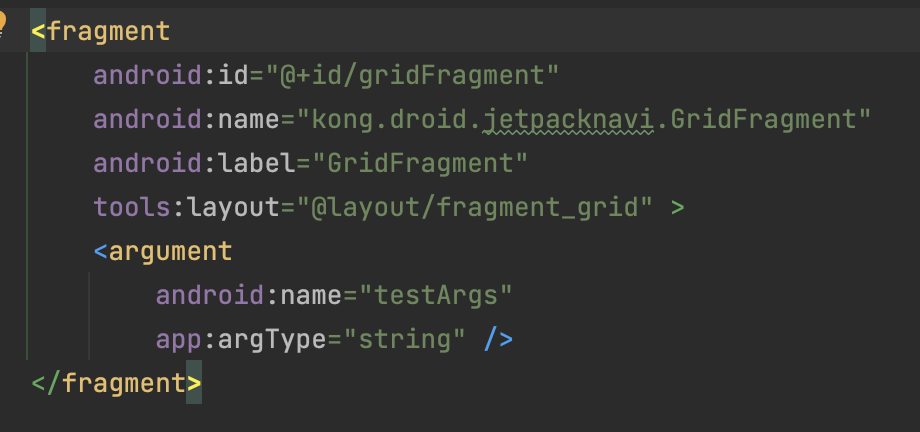Image resolution: width=920 pixels, height=432 pixels.
Task: Click the android:label attribute name
Action: point(194,163)
